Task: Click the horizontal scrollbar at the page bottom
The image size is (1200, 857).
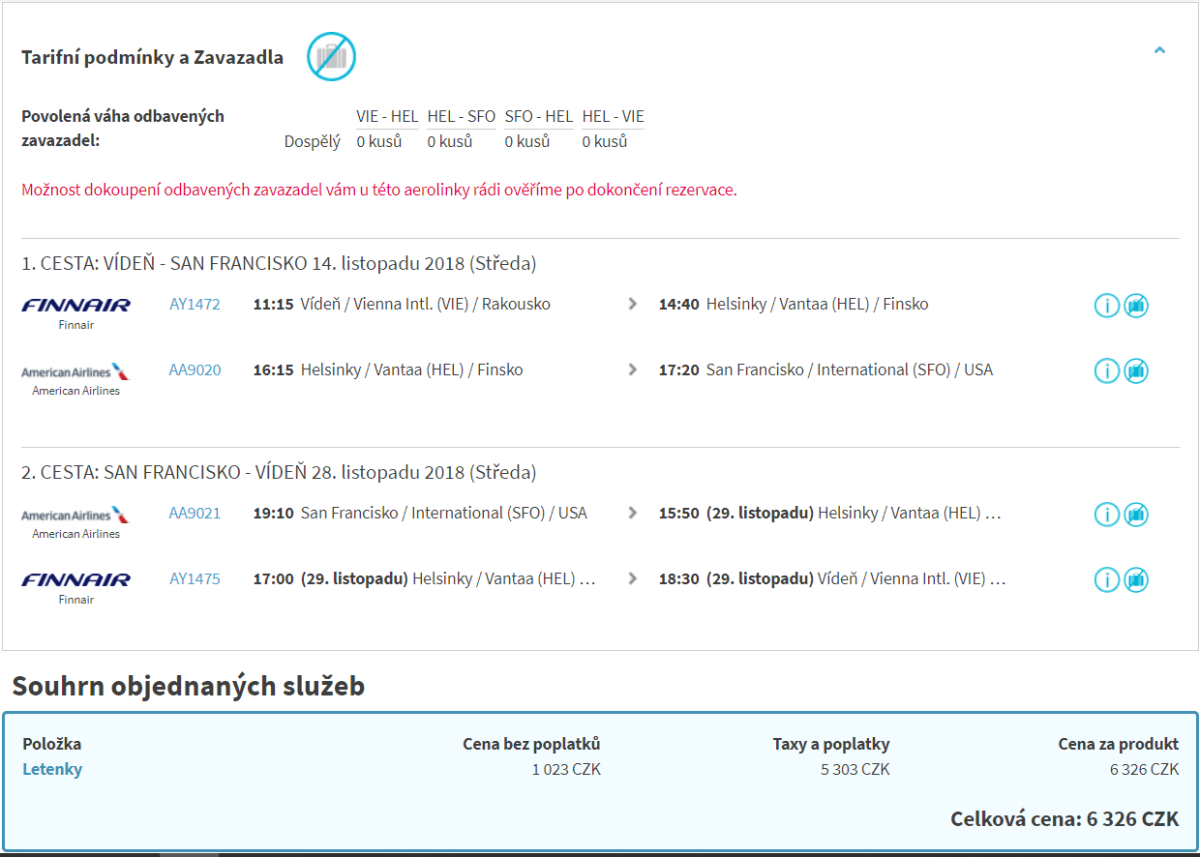Action: [190, 854]
